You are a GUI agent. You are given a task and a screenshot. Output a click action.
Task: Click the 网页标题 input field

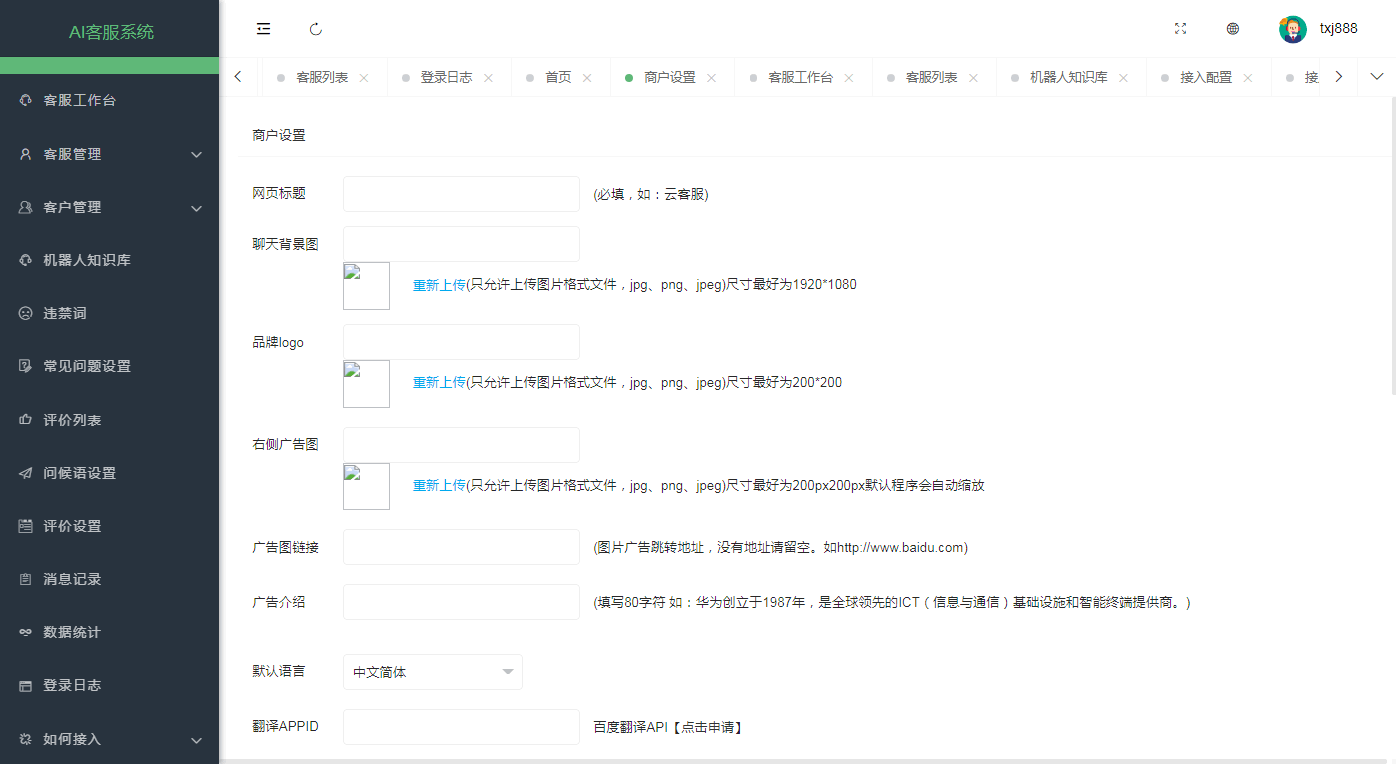pos(461,194)
